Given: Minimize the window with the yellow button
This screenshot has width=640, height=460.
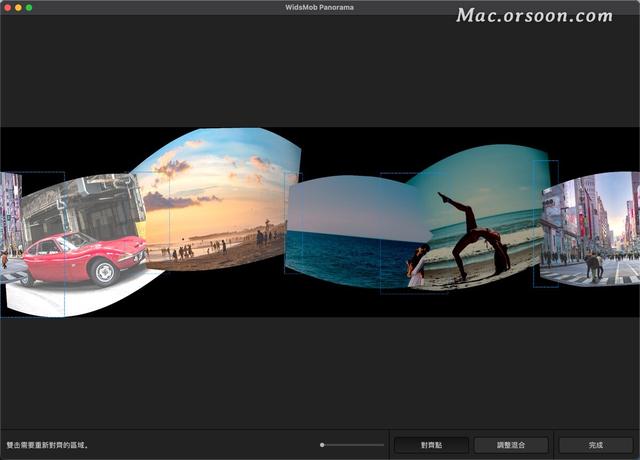Looking at the screenshot, I should click(x=18, y=7).
